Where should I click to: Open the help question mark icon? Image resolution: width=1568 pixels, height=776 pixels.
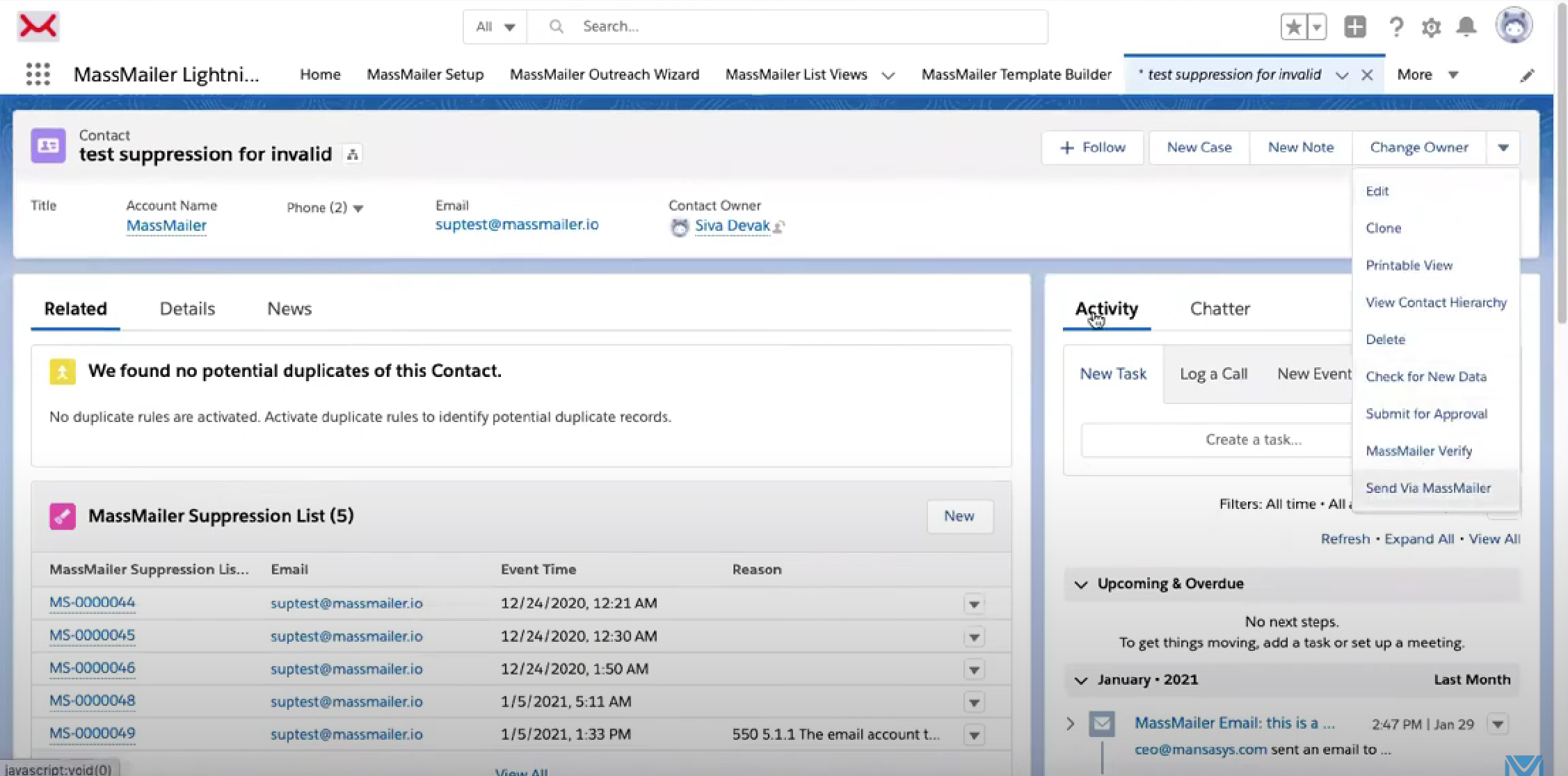[x=1395, y=27]
